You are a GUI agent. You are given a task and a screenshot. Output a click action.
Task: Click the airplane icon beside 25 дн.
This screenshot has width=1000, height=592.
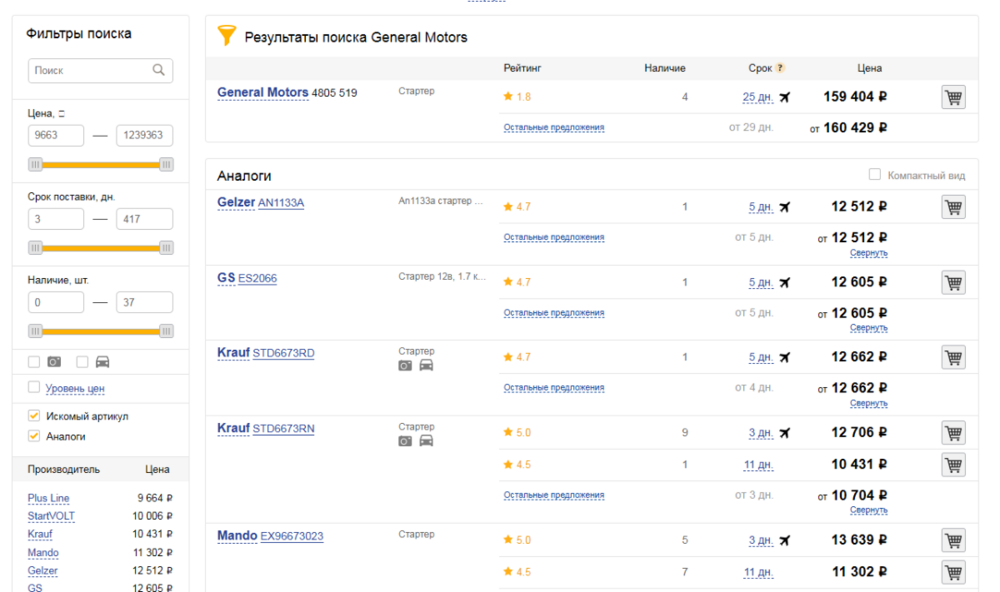pyautogui.click(x=785, y=98)
